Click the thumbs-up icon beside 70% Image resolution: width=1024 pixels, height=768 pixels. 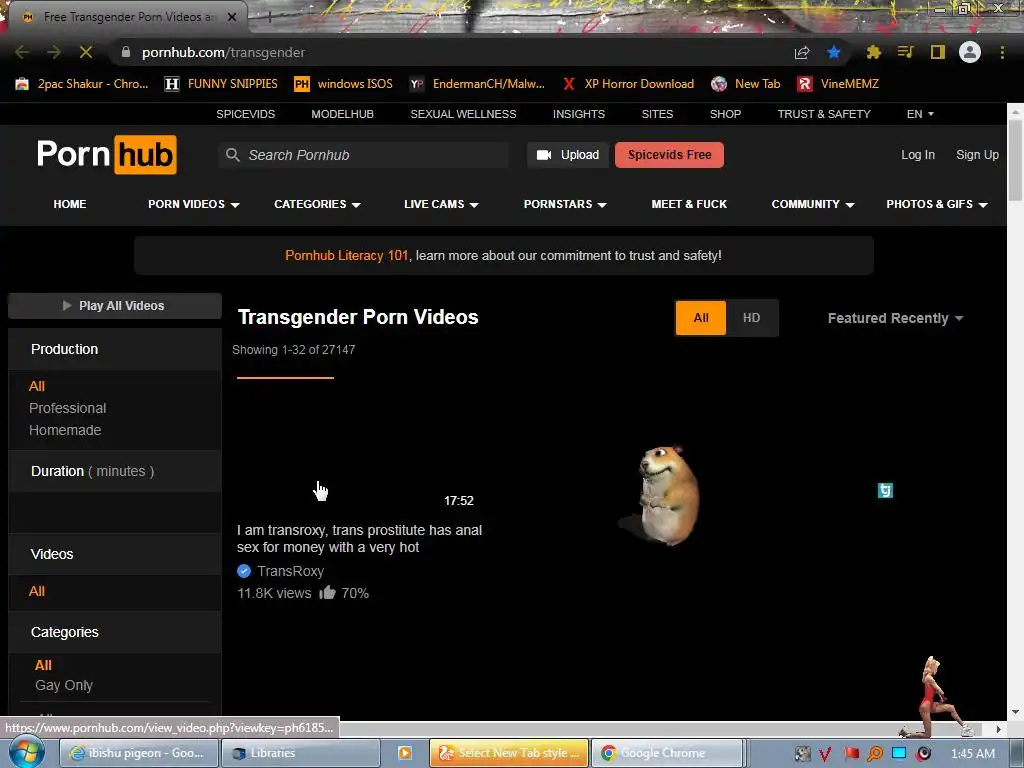point(327,592)
